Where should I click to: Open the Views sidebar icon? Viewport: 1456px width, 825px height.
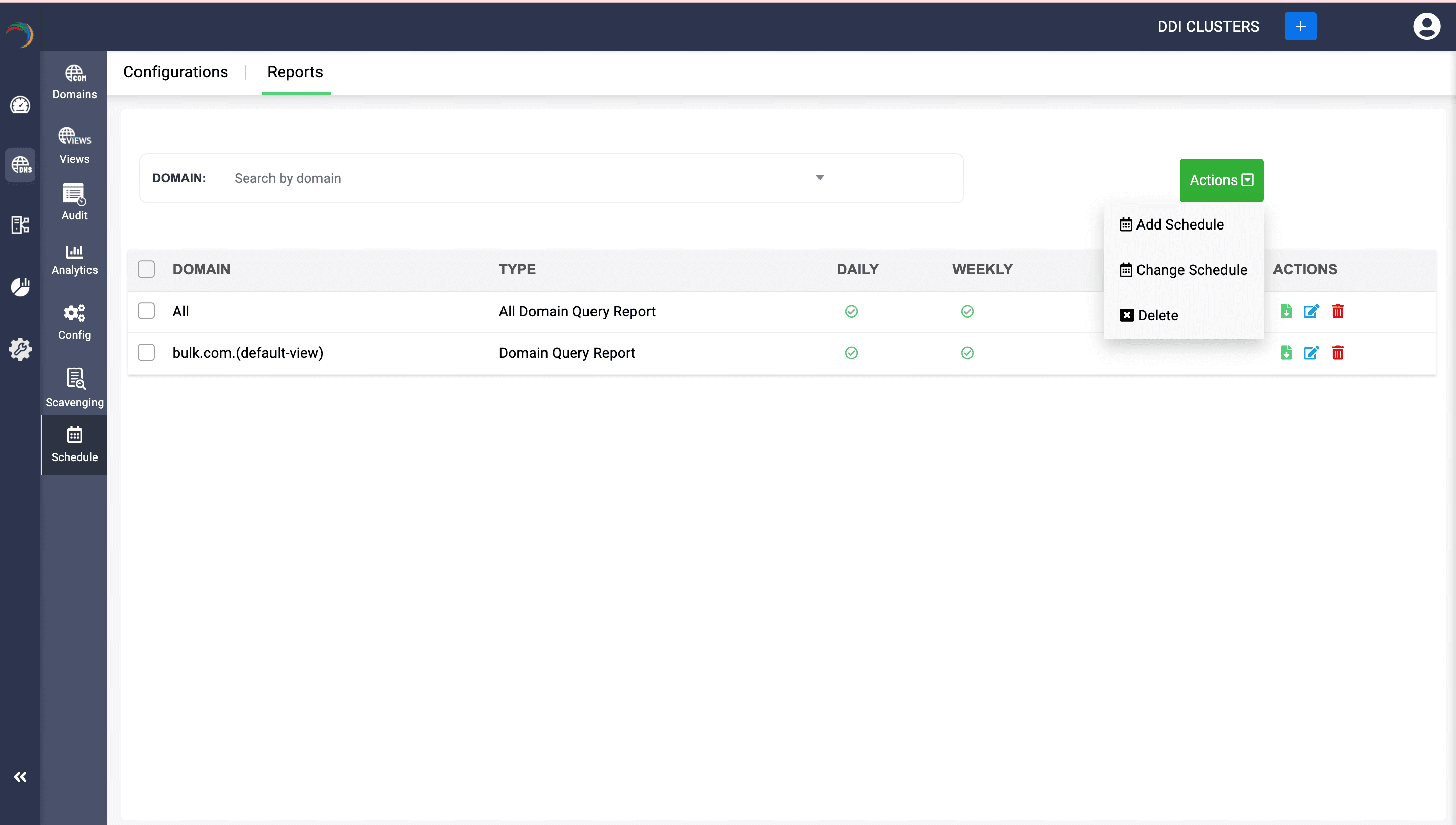[x=74, y=146]
